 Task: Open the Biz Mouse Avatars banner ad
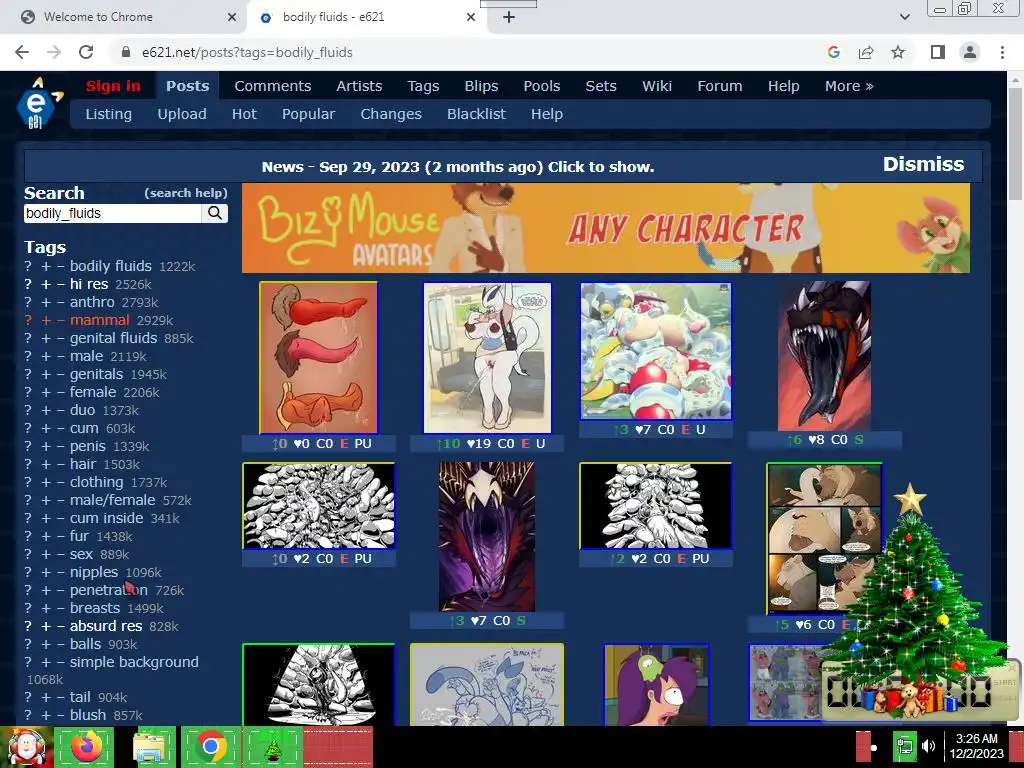[x=605, y=228]
